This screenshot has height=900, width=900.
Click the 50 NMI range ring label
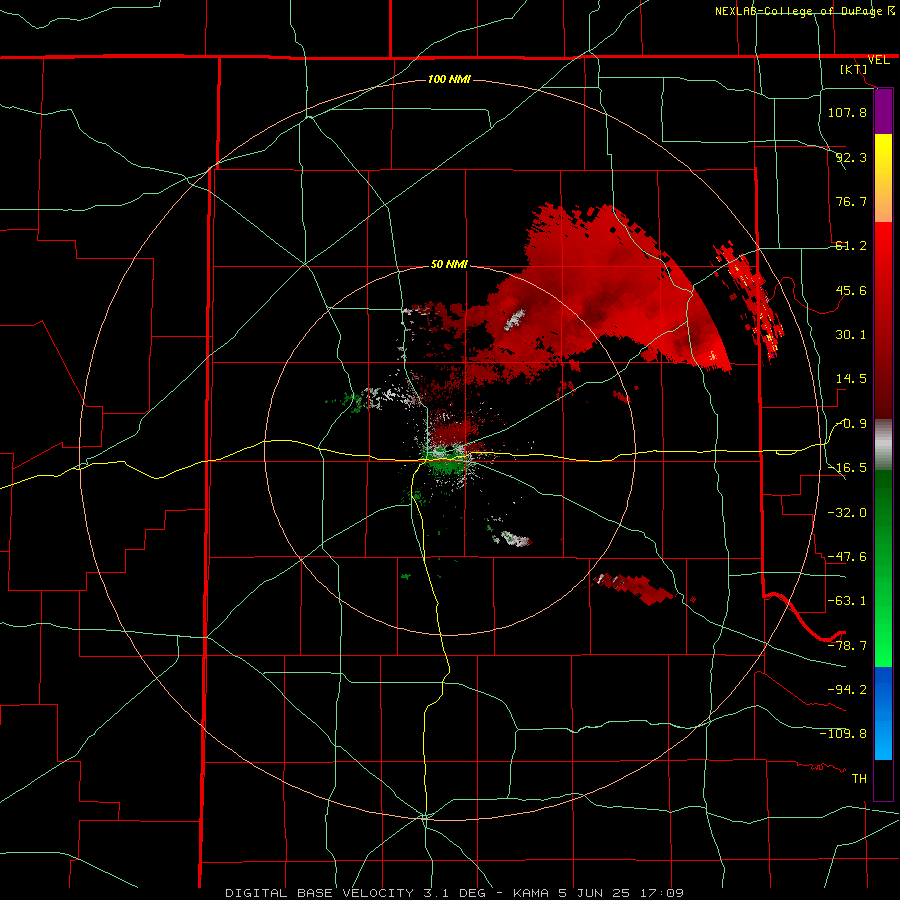coord(449,265)
